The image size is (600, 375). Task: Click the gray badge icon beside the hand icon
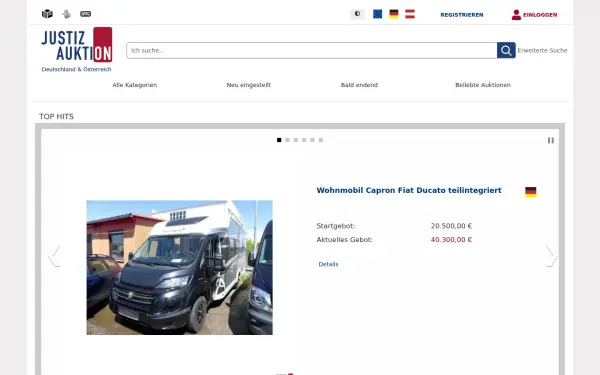85,14
